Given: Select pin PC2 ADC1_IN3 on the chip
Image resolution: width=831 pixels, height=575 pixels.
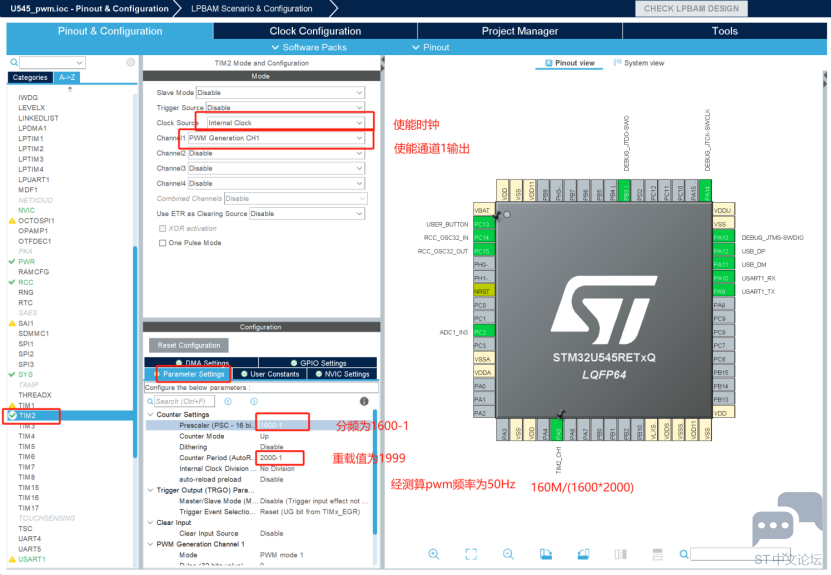Looking at the screenshot, I should tap(483, 332).
